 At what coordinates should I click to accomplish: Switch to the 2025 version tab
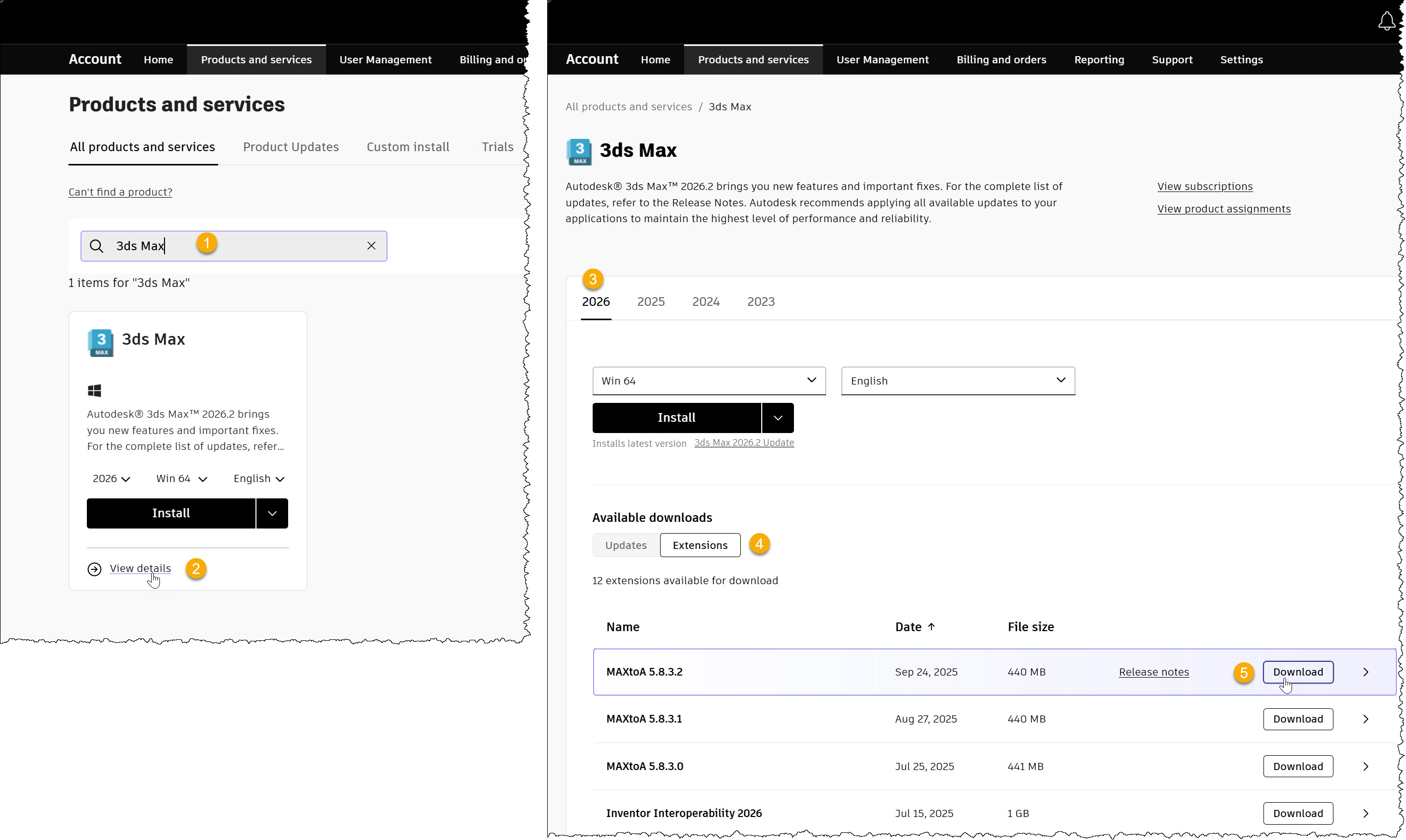point(650,302)
